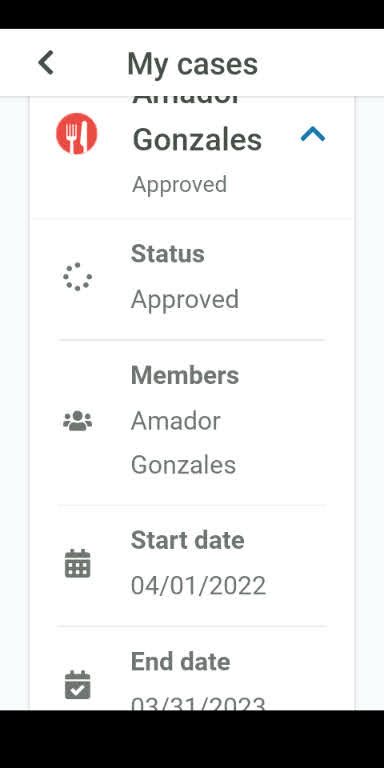This screenshot has width=384, height=768.
Task: Click the Start date calendar icon
Action: pyautogui.click(x=77, y=563)
